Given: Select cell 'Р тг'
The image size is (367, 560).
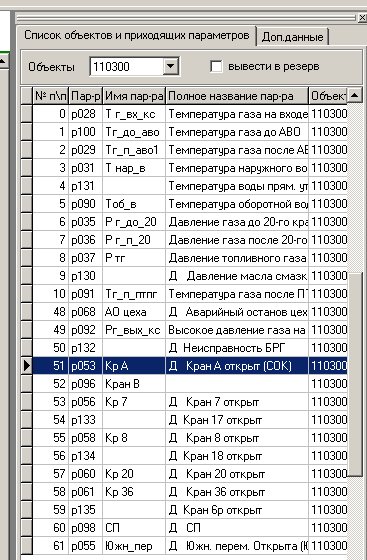Looking at the screenshot, I should tap(134, 258).
